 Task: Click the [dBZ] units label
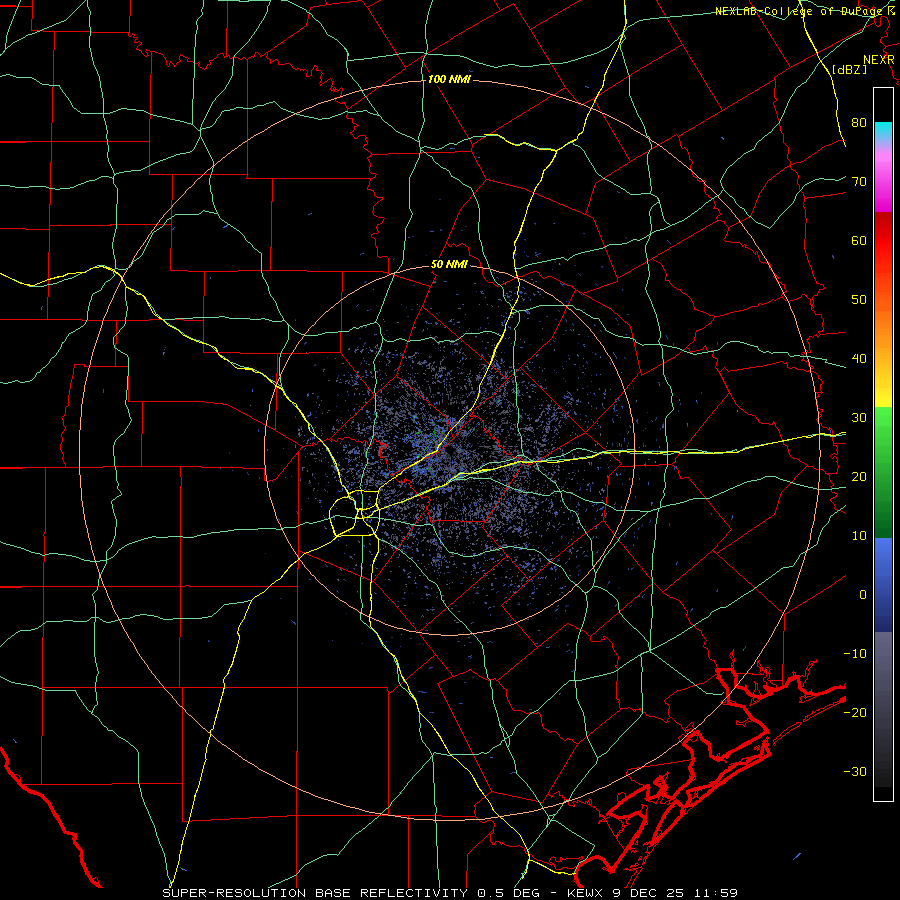click(849, 69)
